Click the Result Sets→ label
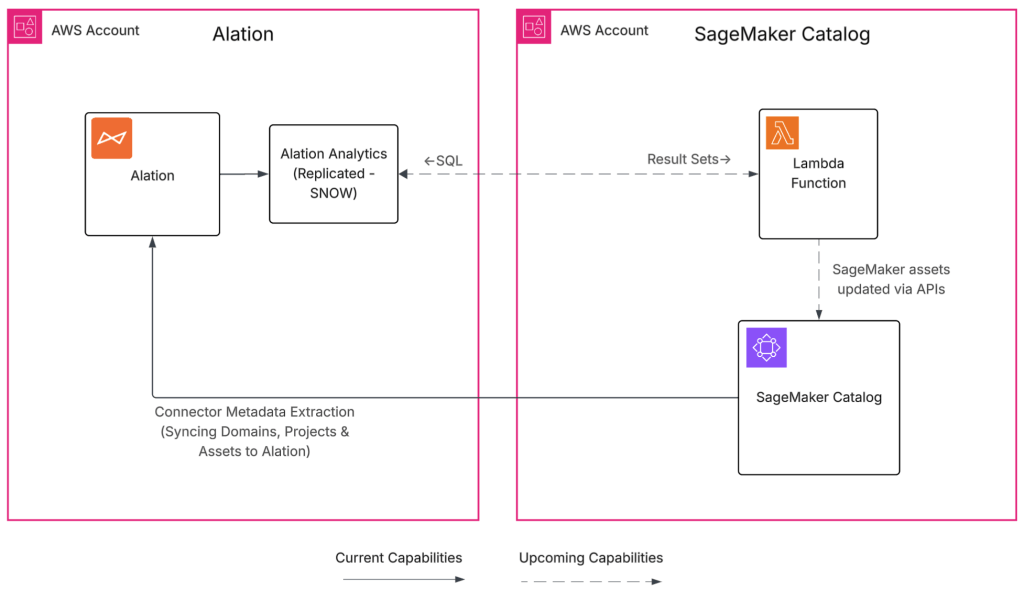The width and height of the screenshot is (1024, 601). click(689, 159)
